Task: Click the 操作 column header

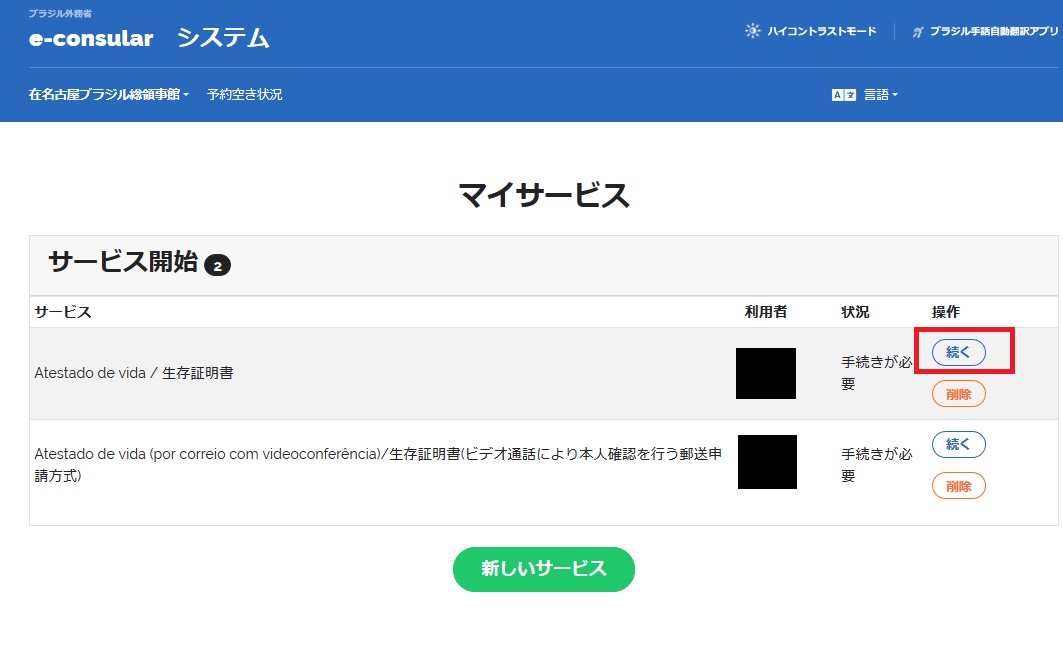Action: (x=946, y=312)
